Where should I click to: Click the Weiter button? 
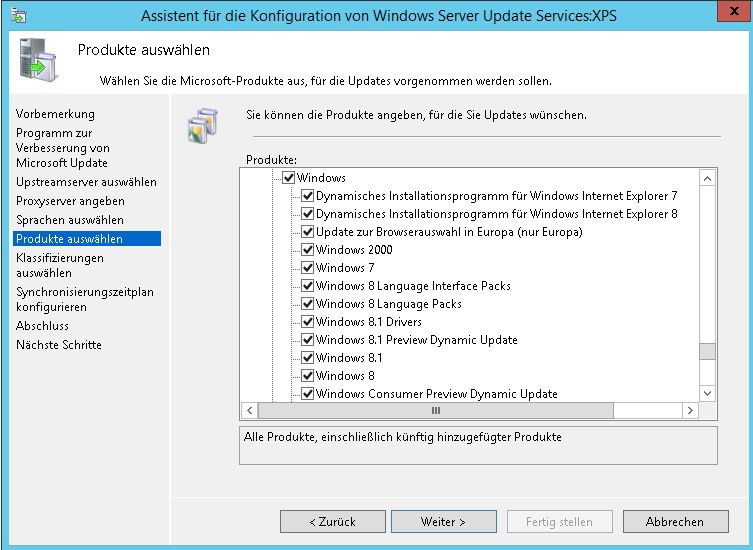click(x=443, y=522)
